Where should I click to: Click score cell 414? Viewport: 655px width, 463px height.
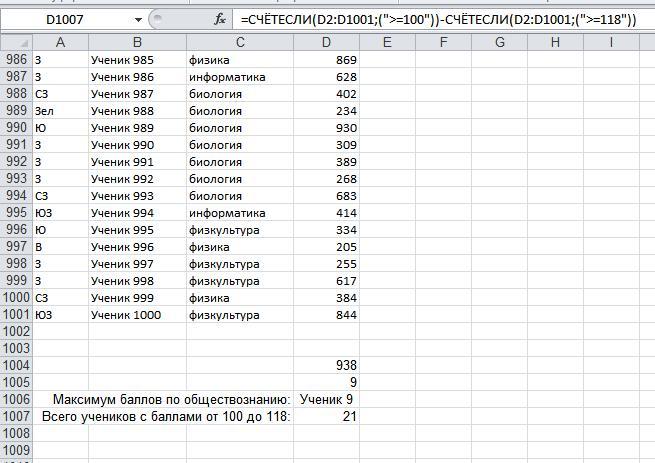click(x=326, y=213)
